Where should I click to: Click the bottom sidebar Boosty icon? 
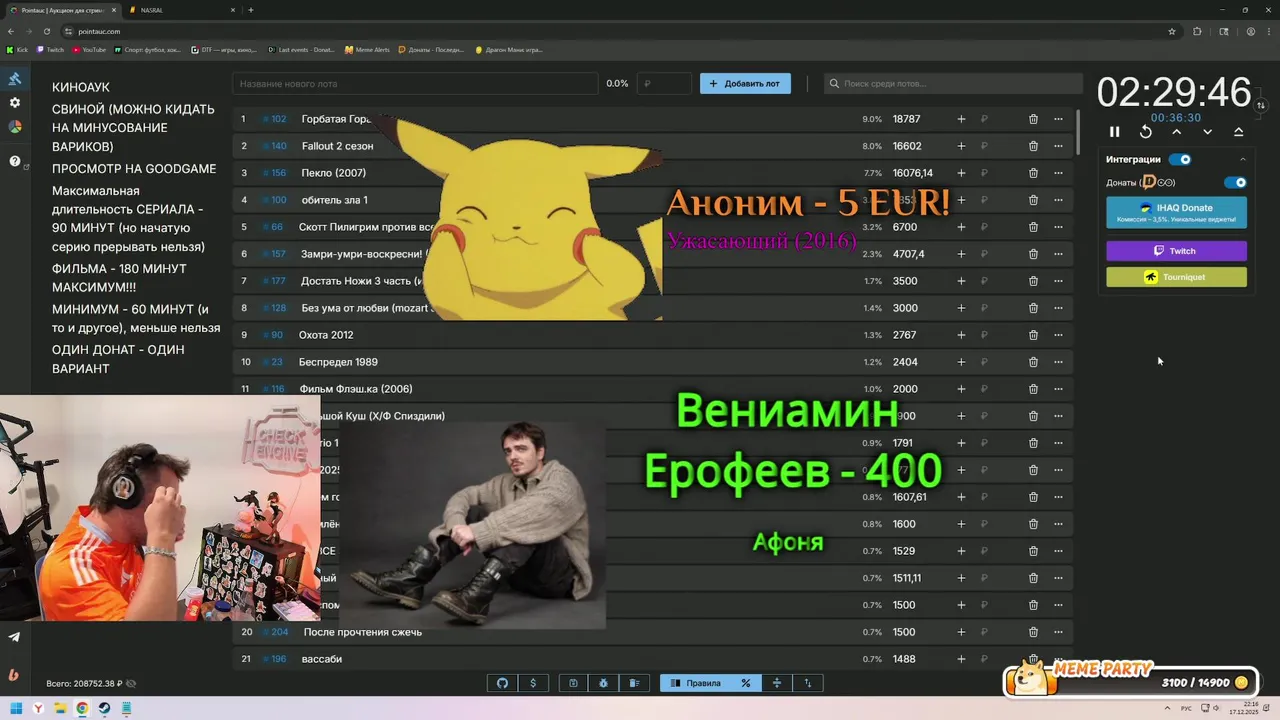14,675
